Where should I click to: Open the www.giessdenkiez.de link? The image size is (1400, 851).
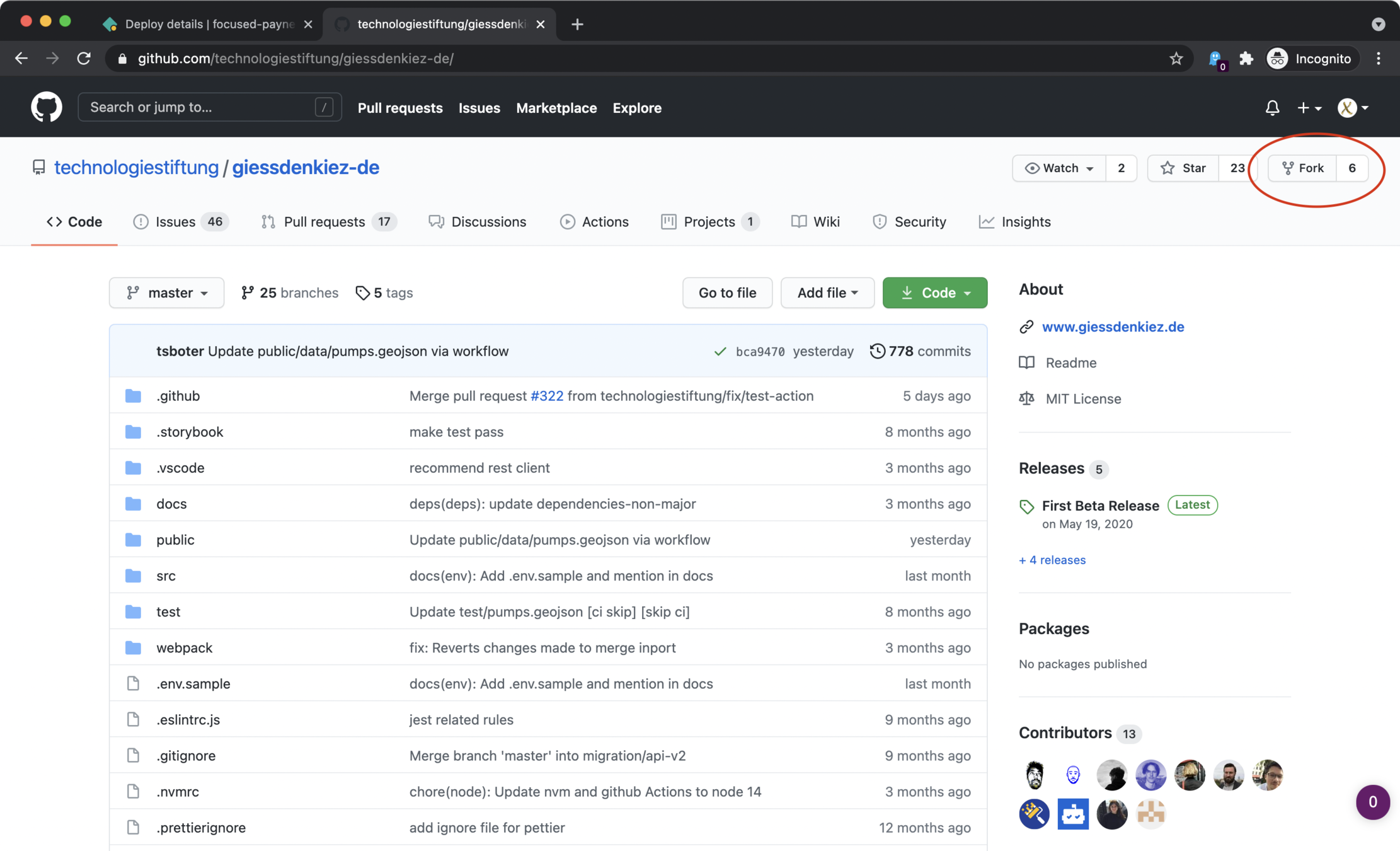point(1113,327)
